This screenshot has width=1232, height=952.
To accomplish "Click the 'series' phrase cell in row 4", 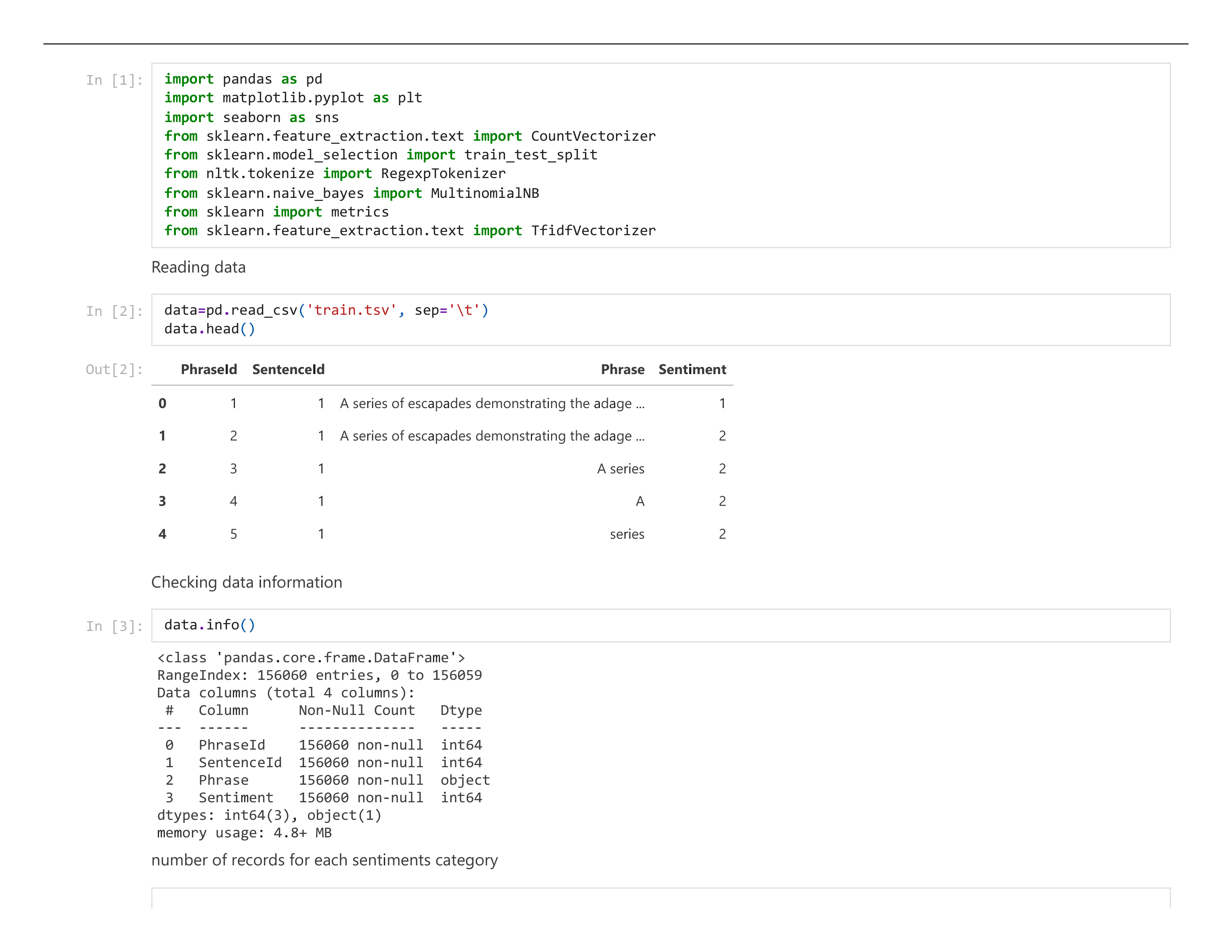I will pyautogui.click(x=627, y=534).
